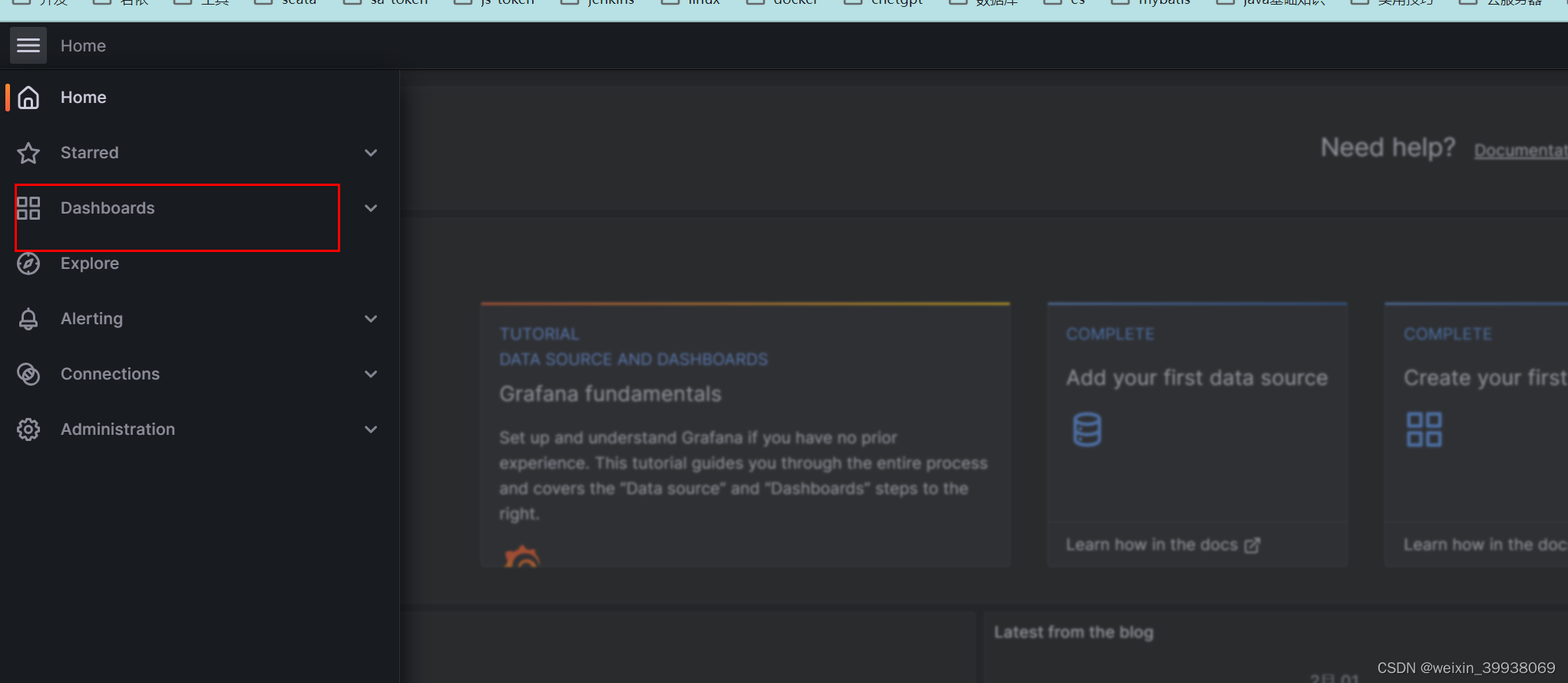The height and width of the screenshot is (683, 1568).
Task: Open the Explore menu item
Action: [x=90, y=264]
